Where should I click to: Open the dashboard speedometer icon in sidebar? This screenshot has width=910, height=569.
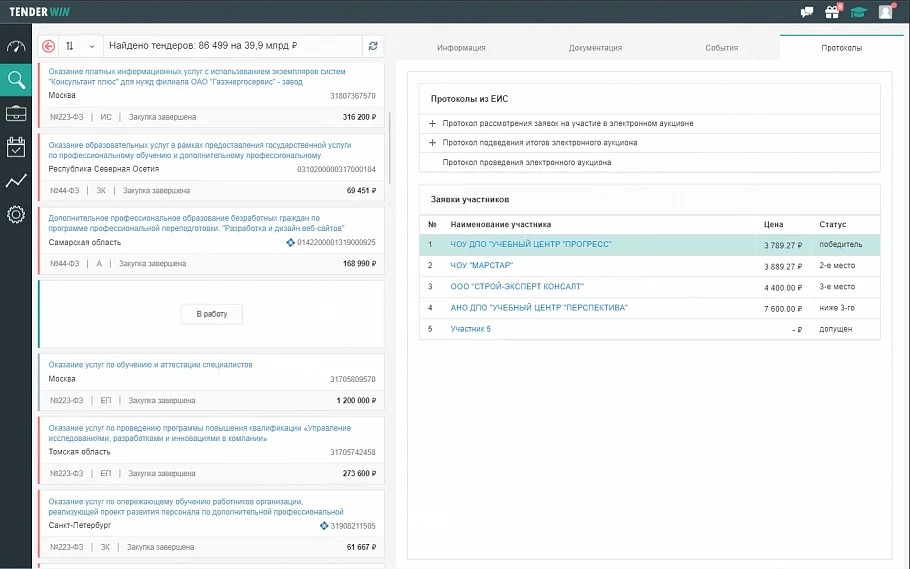point(16,46)
